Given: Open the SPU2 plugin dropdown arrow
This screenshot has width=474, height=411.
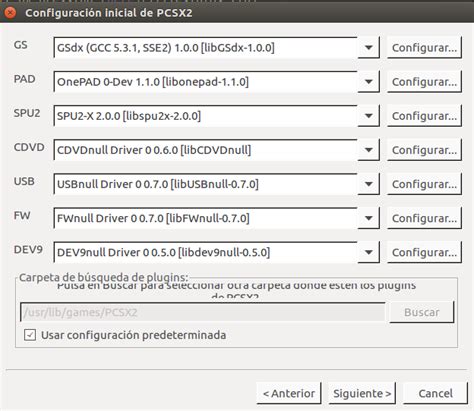Looking at the screenshot, I should 368,116.
